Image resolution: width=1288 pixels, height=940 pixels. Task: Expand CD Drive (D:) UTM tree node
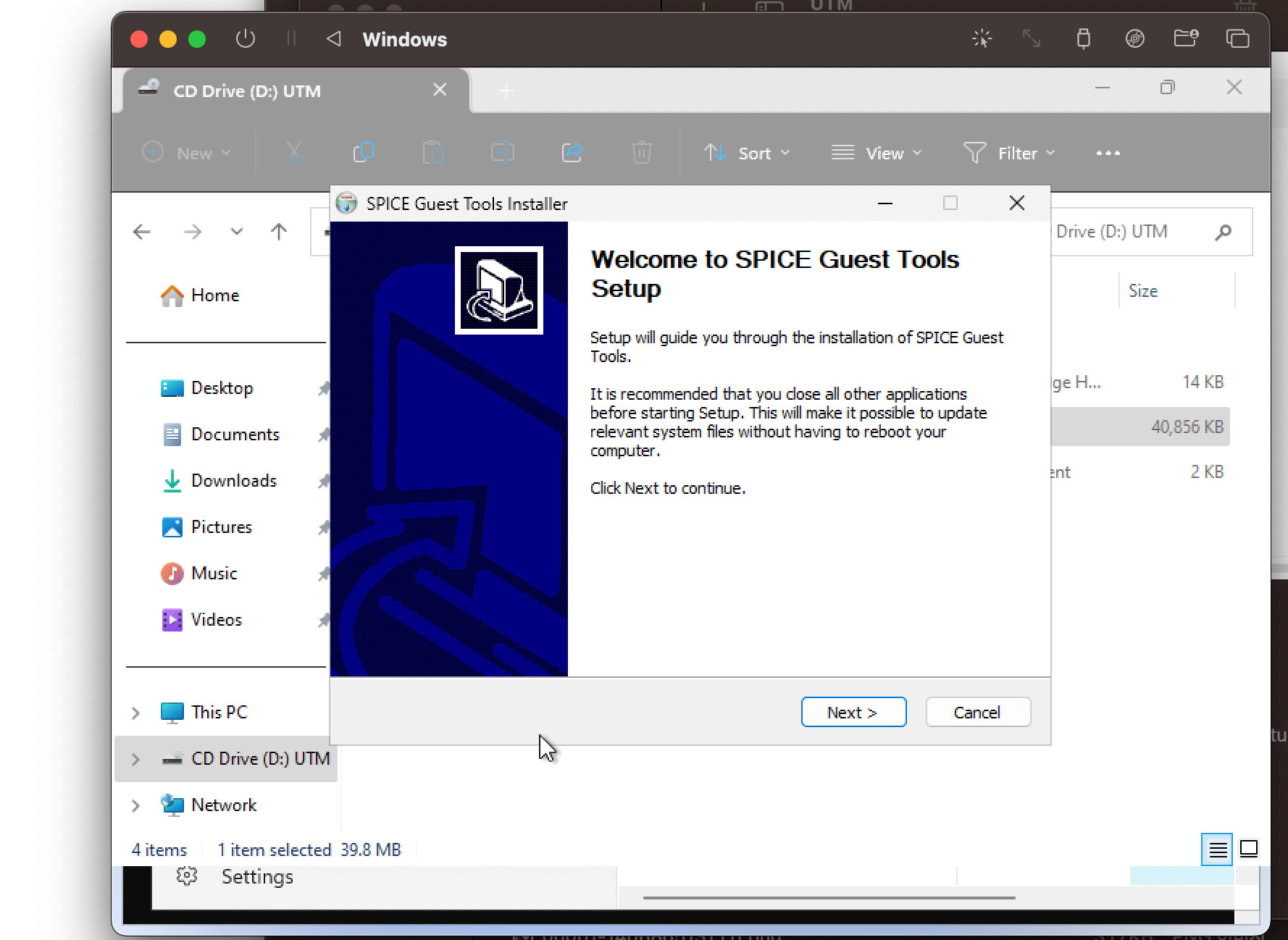(x=135, y=759)
